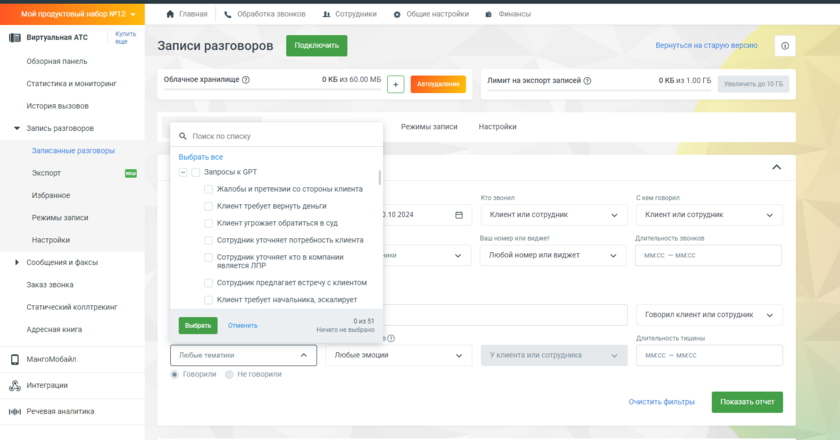Open calendar picker icon in date field
This screenshot has width=840, height=440.
[x=459, y=215]
